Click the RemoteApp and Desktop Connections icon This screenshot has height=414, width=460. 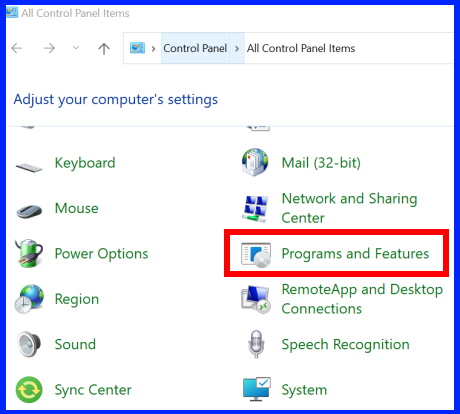pyautogui.click(x=256, y=300)
